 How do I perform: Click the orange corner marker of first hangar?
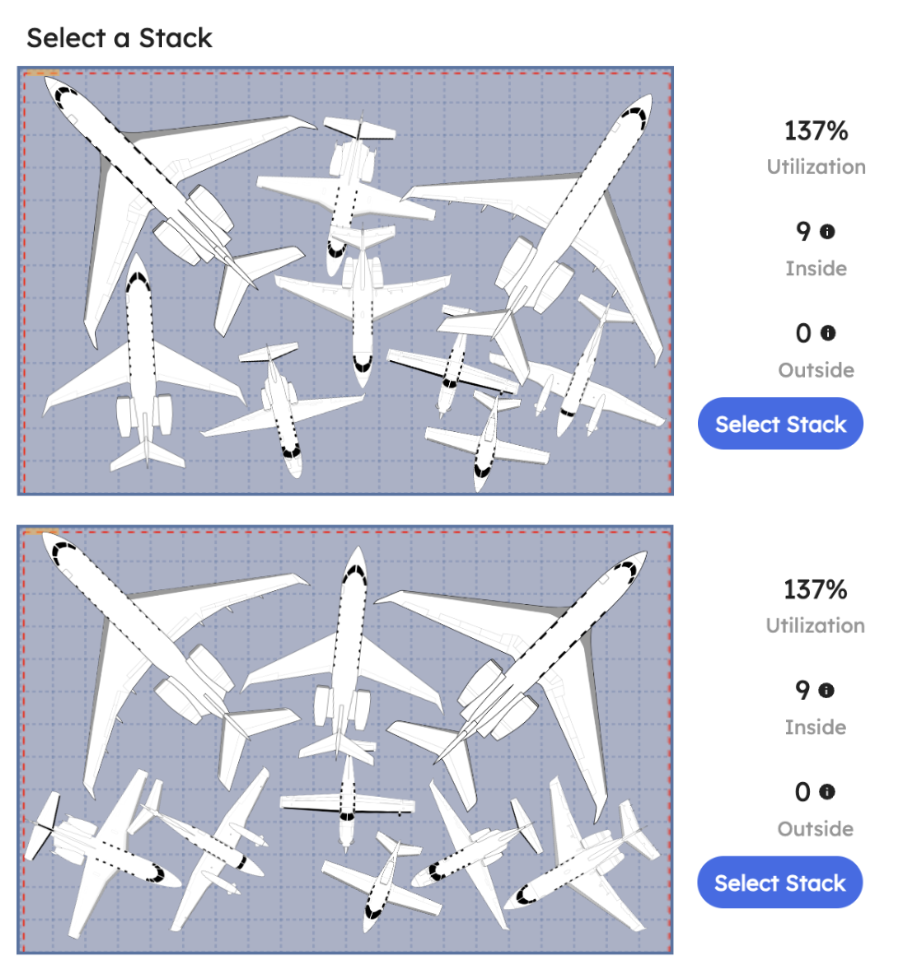point(42,73)
